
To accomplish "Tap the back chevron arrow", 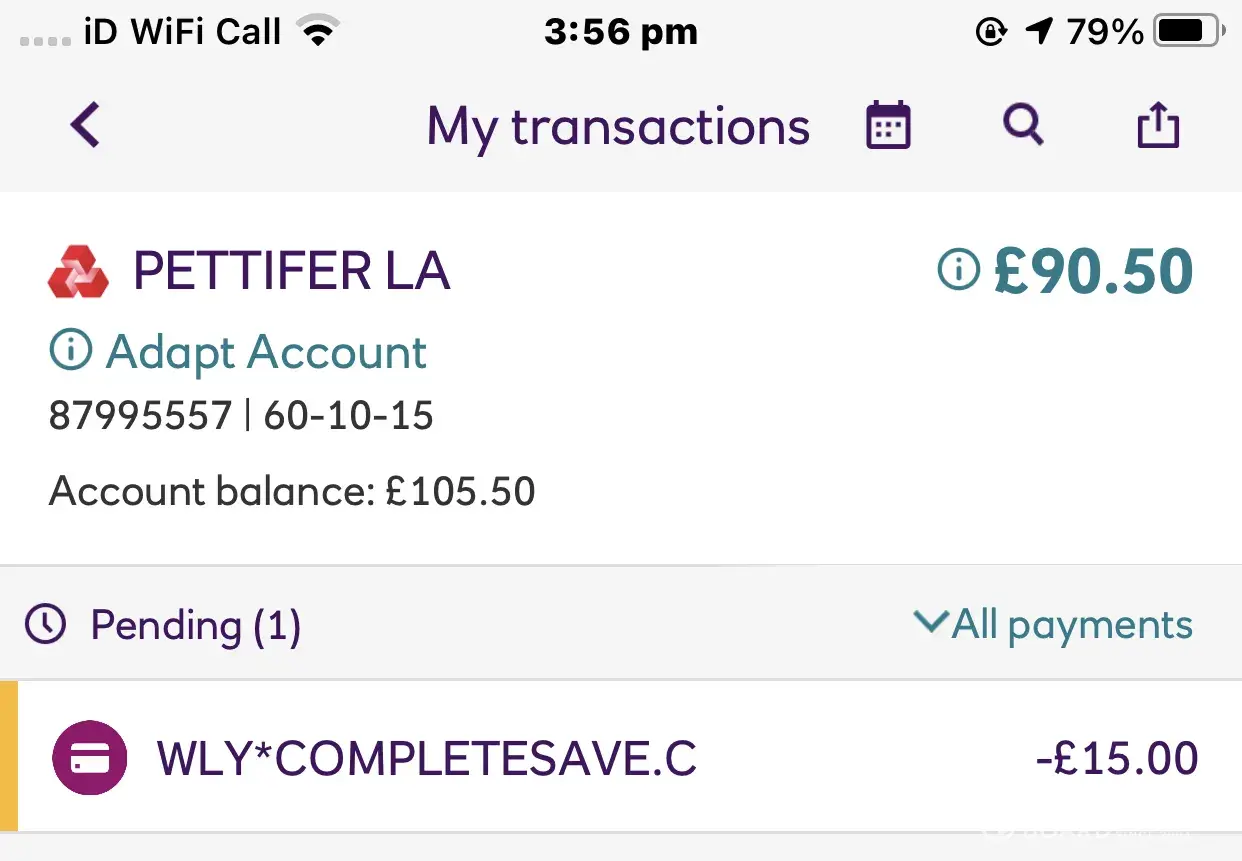I will click(x=86, y=126).
